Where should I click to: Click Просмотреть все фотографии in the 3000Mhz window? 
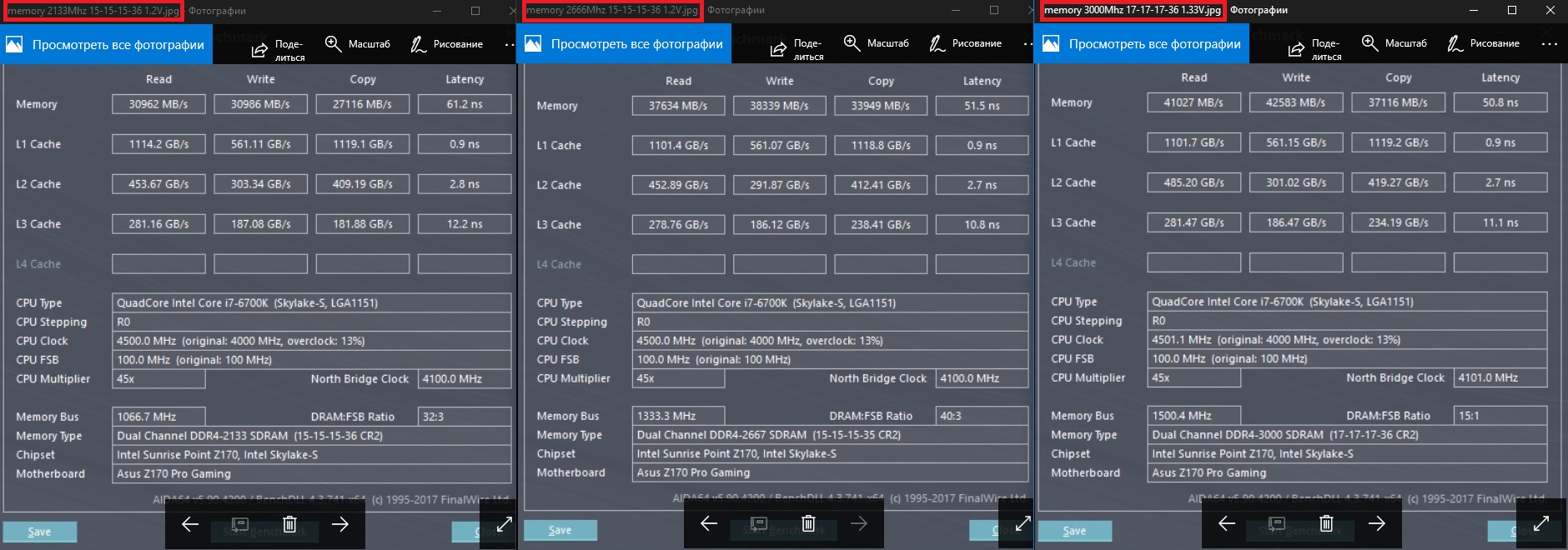(x=1143, y=45)
